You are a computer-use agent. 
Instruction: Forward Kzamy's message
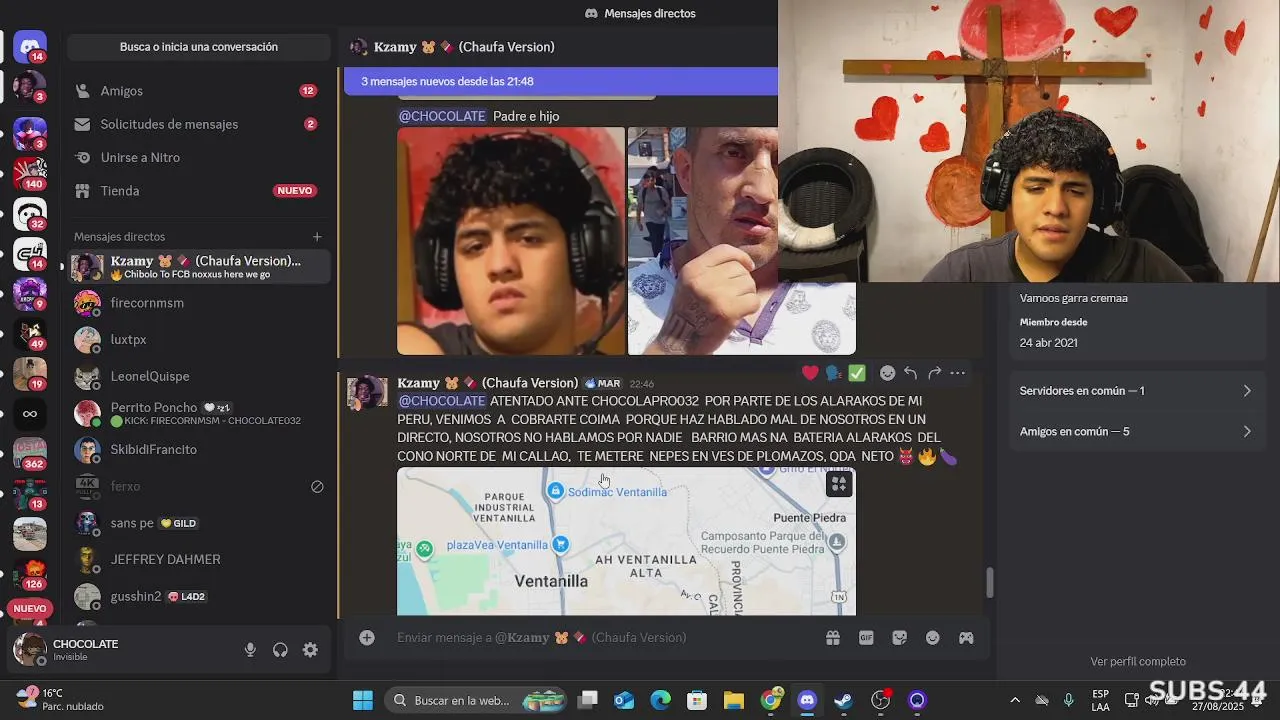click(934, 373)
